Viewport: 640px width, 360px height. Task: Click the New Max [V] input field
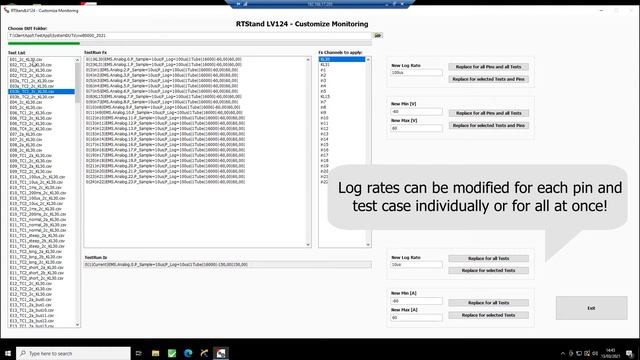[416, 128]
